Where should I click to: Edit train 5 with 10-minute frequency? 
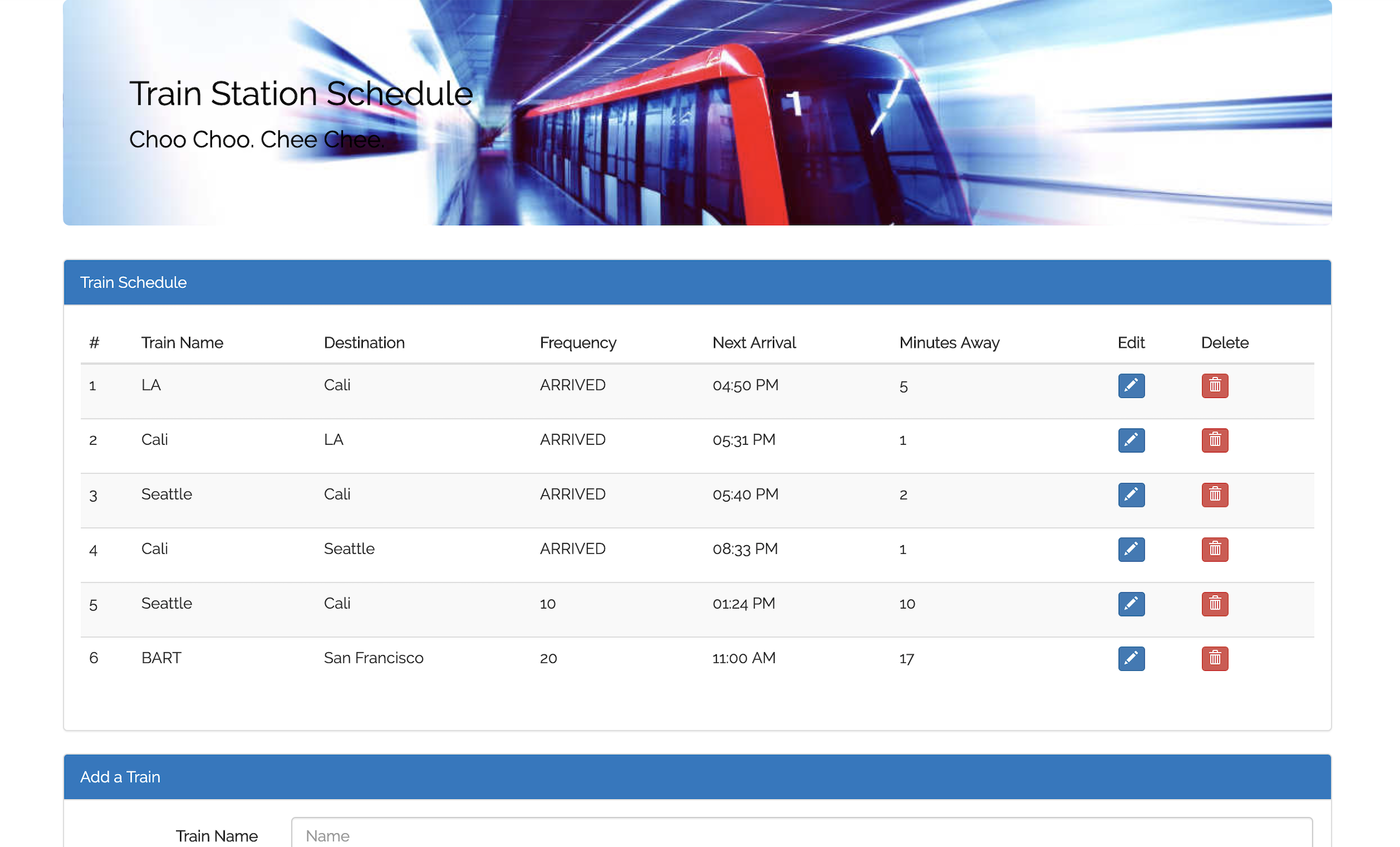[1131, 604]
